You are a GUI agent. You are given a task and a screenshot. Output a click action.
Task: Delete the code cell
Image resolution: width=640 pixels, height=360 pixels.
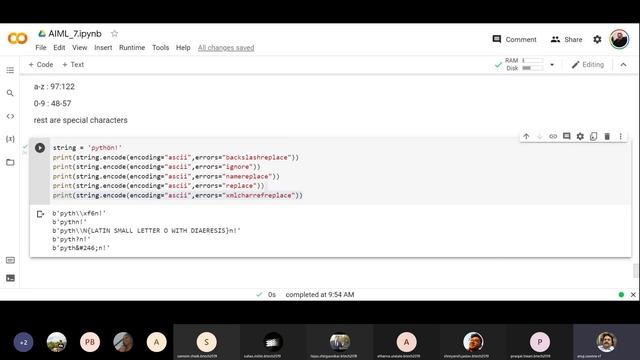tap(607, 136)
